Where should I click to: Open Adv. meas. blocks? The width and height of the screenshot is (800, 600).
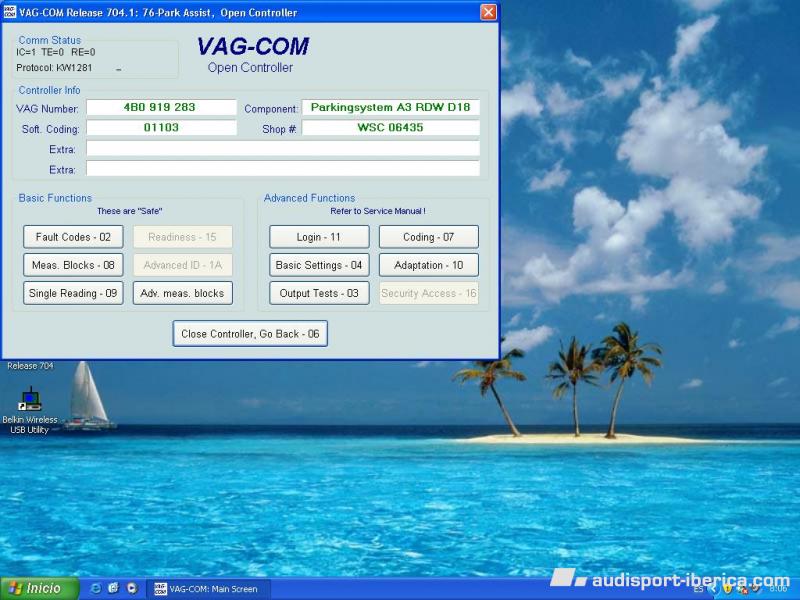click(x=183, y=293)
